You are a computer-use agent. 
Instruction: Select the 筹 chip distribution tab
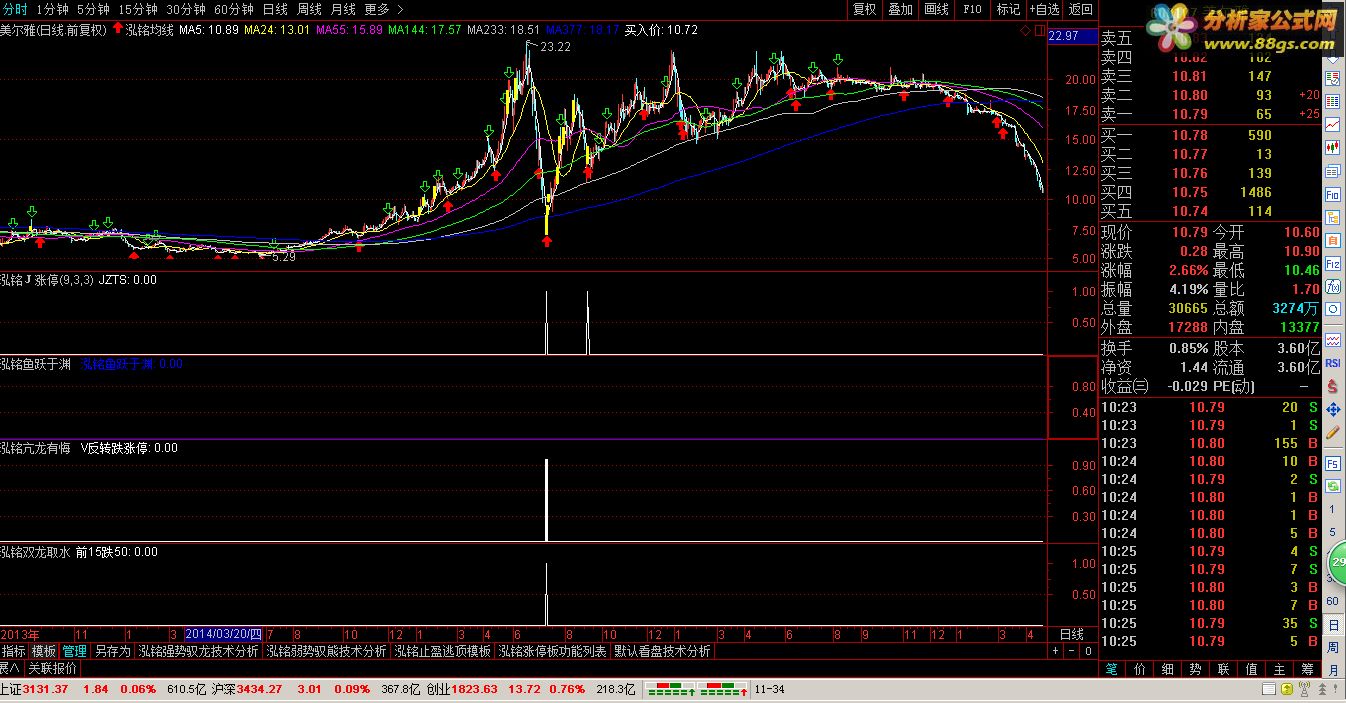pyautogui.click(x=1308, y=669)
